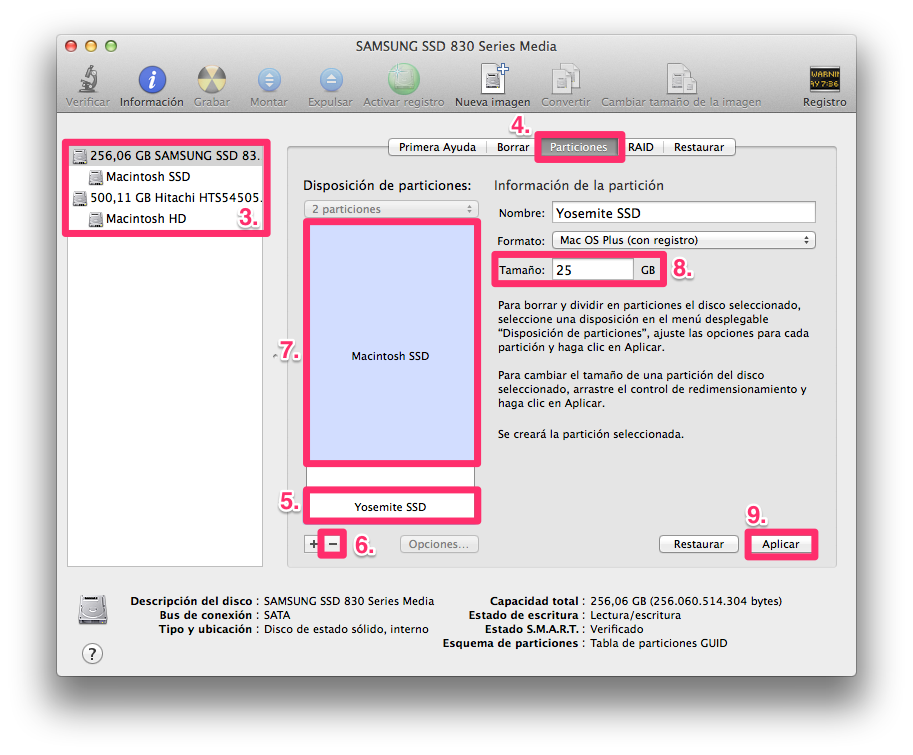Click the SAMSUNG SSD 830 Series Media title
This screenshot has height=755, width=913.
(456, 46)
